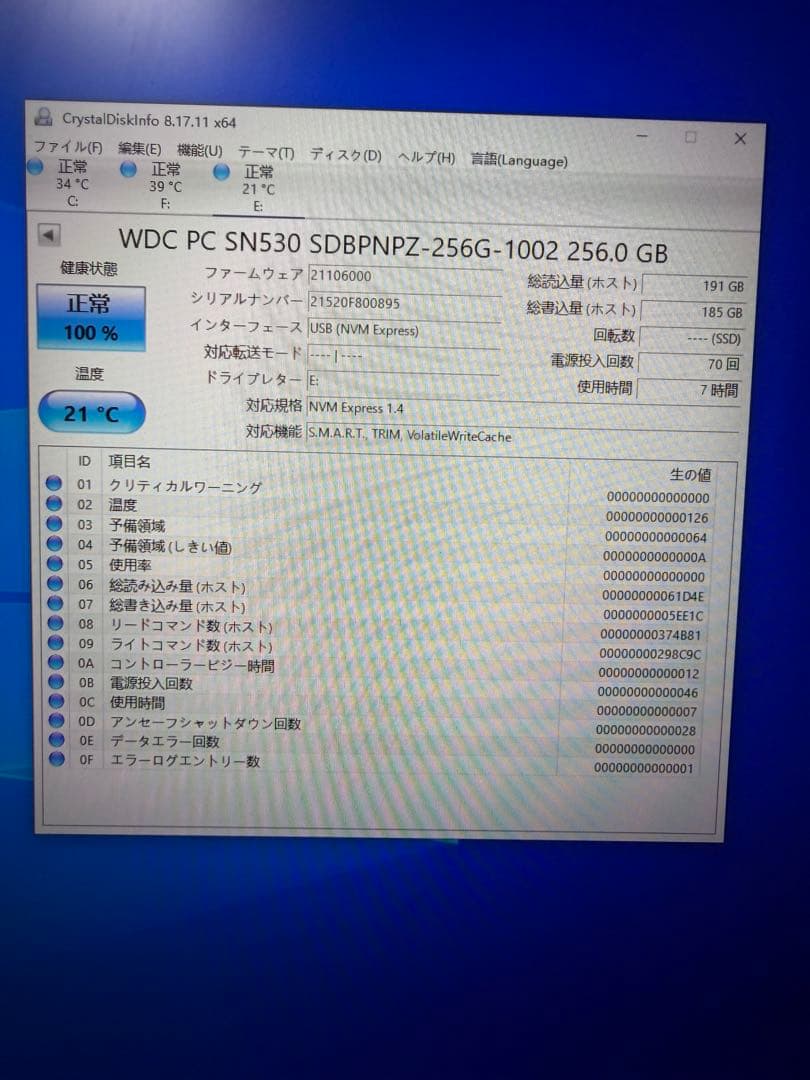Click status icon for row 0C 使用時間
The height and width of the screenshot is (1080, 810).
(56, 700)
